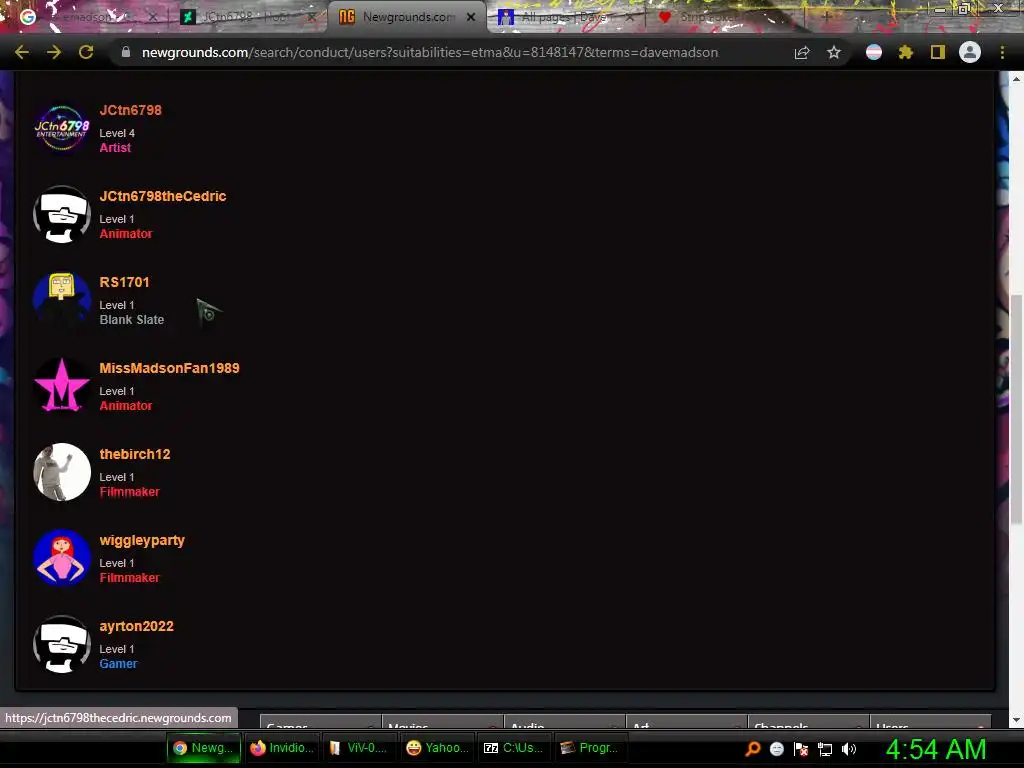Click RS1701 blocky character avatar

pyautogui.click(x=62, y=300)
